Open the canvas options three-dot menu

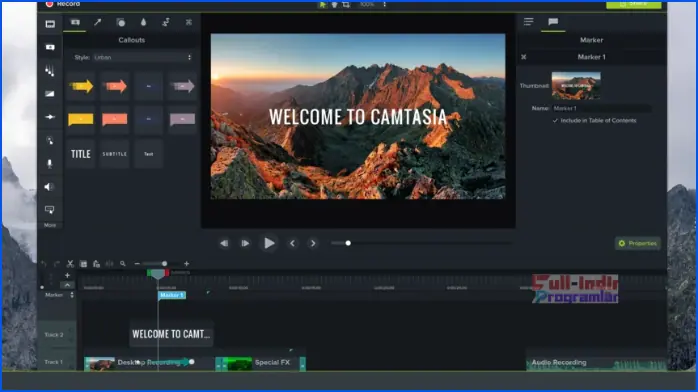385,4
